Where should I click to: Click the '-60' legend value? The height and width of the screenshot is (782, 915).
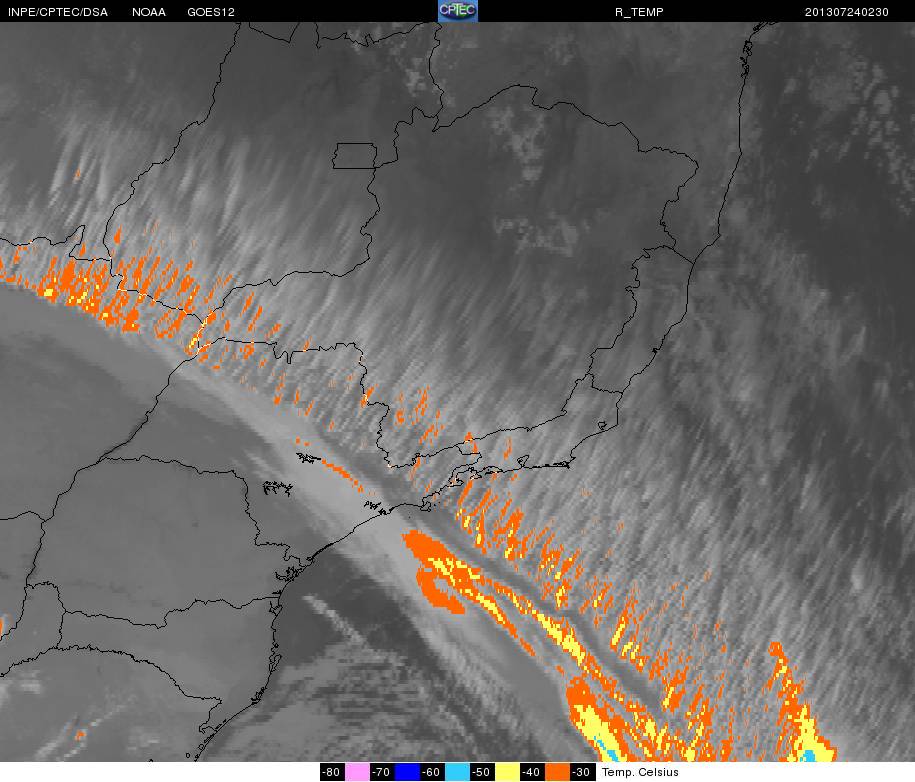point(432,771)
